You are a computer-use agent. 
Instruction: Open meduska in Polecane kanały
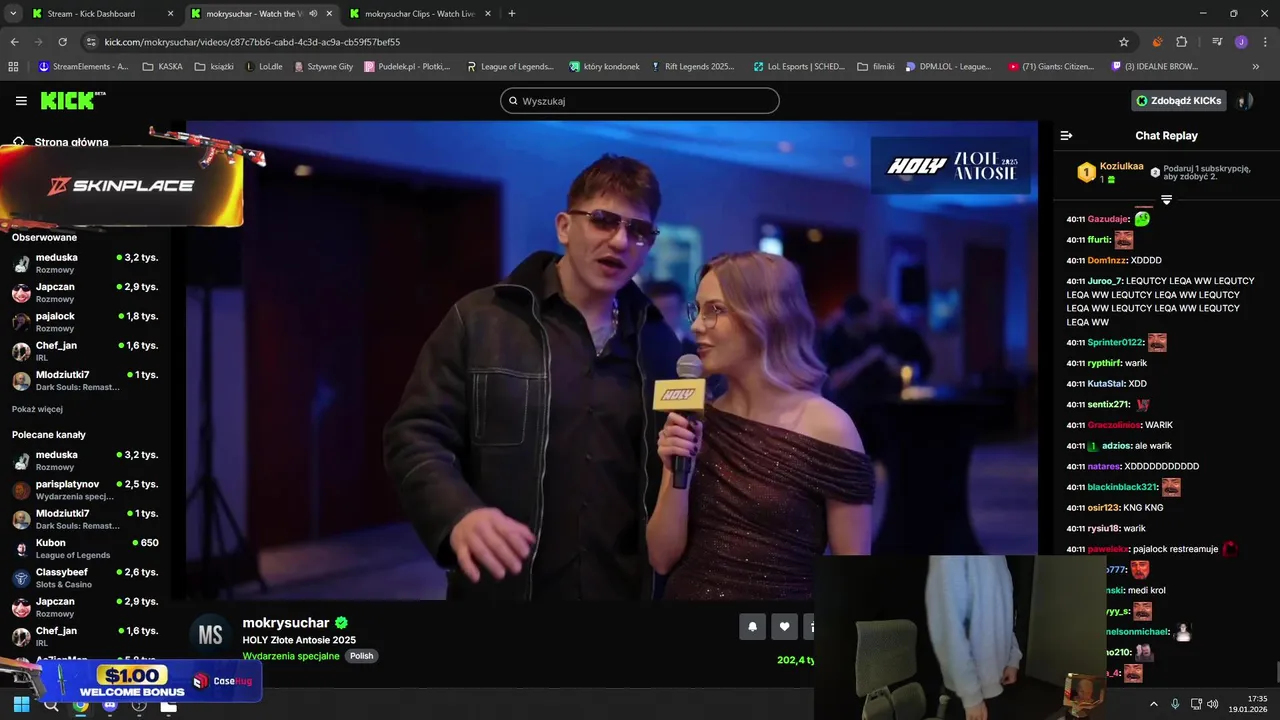tap(85, 460)
